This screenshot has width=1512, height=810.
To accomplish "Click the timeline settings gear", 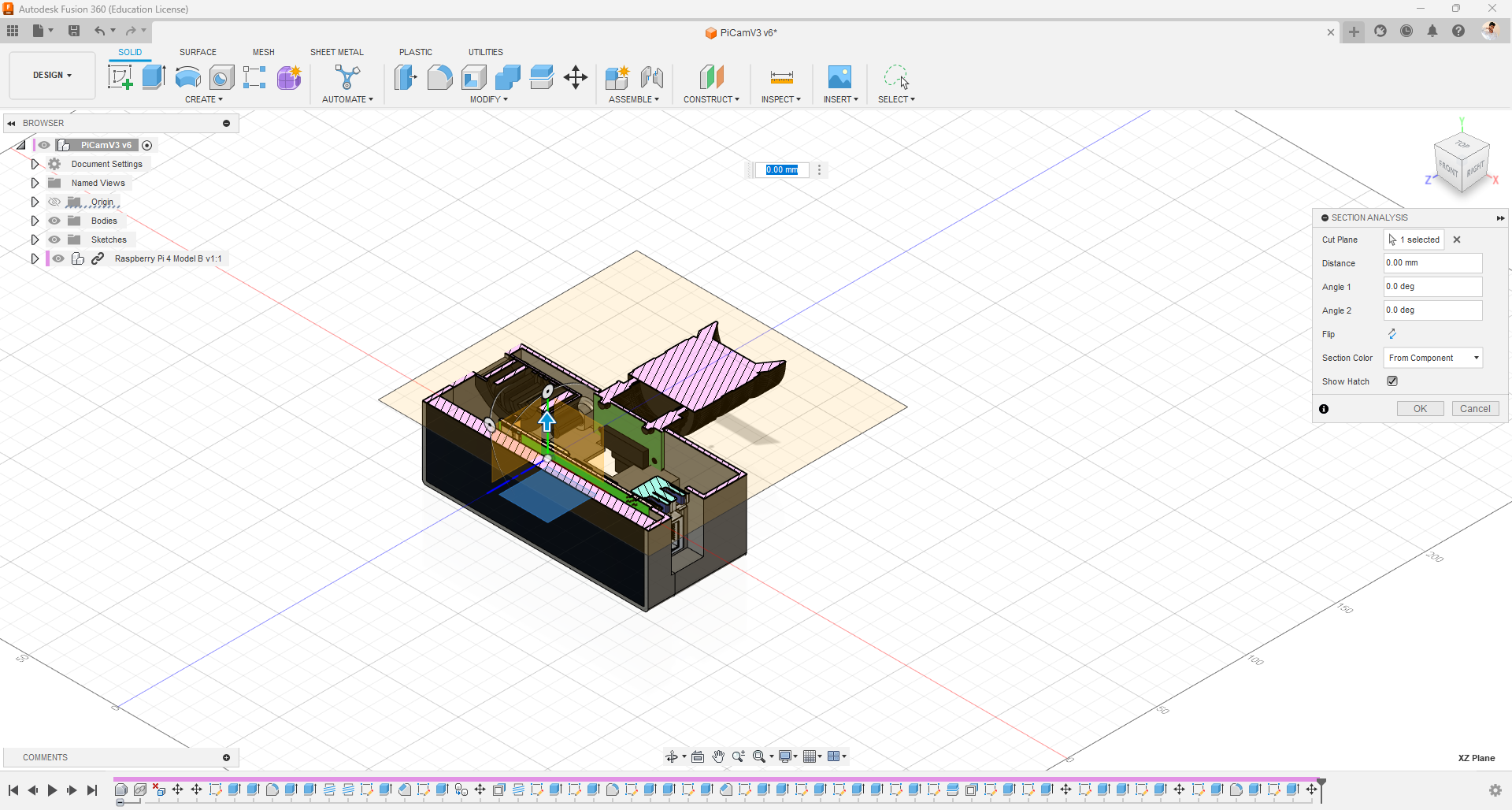I will pyautogui.click(x=1495, y=790).
